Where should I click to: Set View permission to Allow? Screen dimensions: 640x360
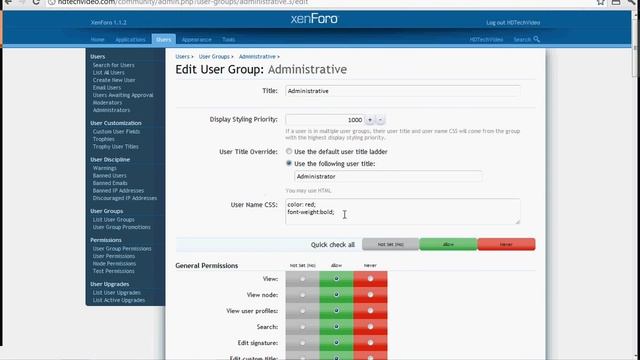click(336, 279)
